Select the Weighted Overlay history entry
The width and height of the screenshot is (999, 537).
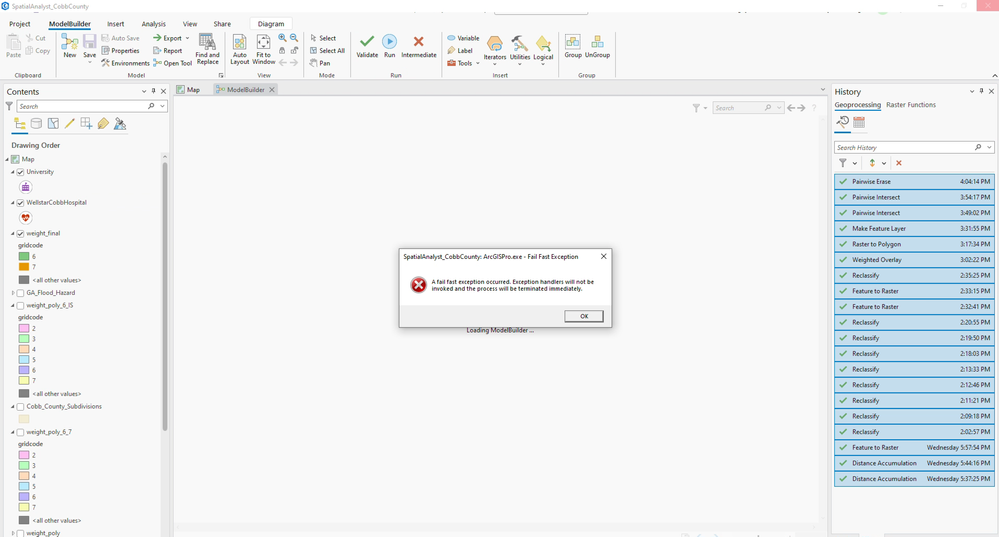pyautogui.click(x=914, y=260)
